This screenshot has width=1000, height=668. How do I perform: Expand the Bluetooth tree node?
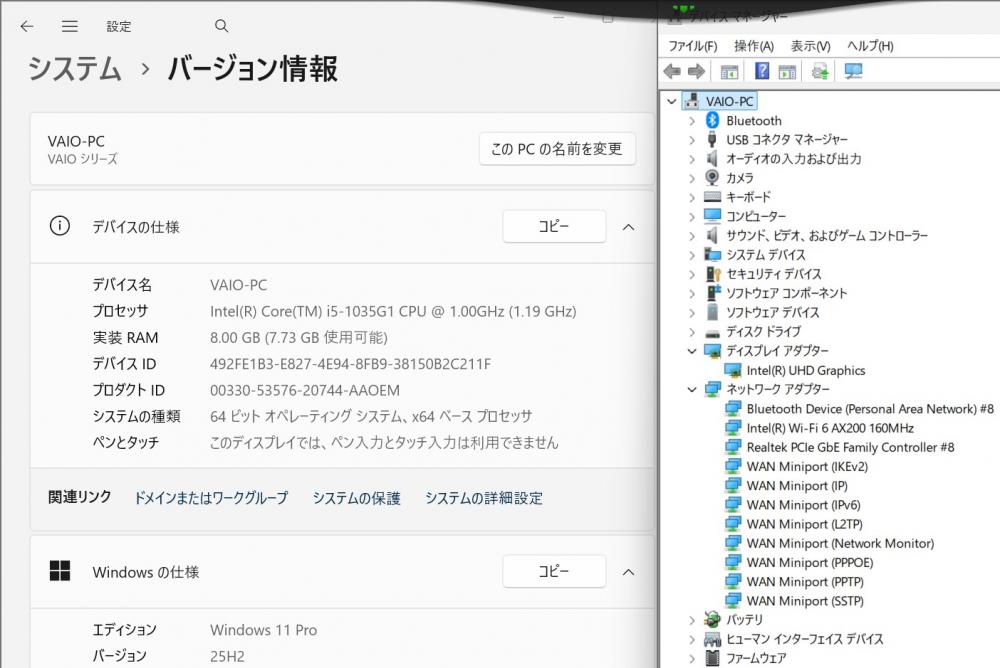click(x=692, y=121)
